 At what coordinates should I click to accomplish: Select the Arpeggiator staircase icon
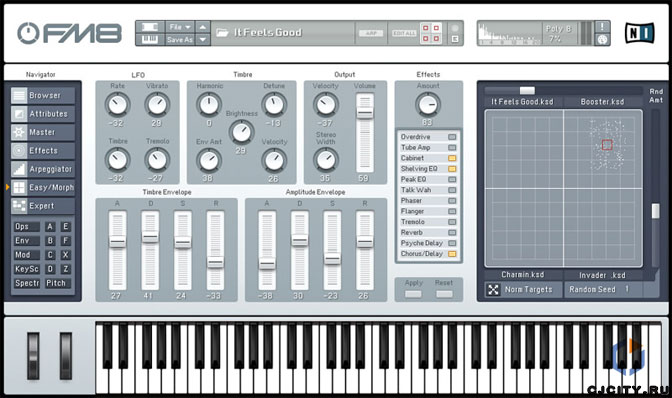[x=19, y=169]
